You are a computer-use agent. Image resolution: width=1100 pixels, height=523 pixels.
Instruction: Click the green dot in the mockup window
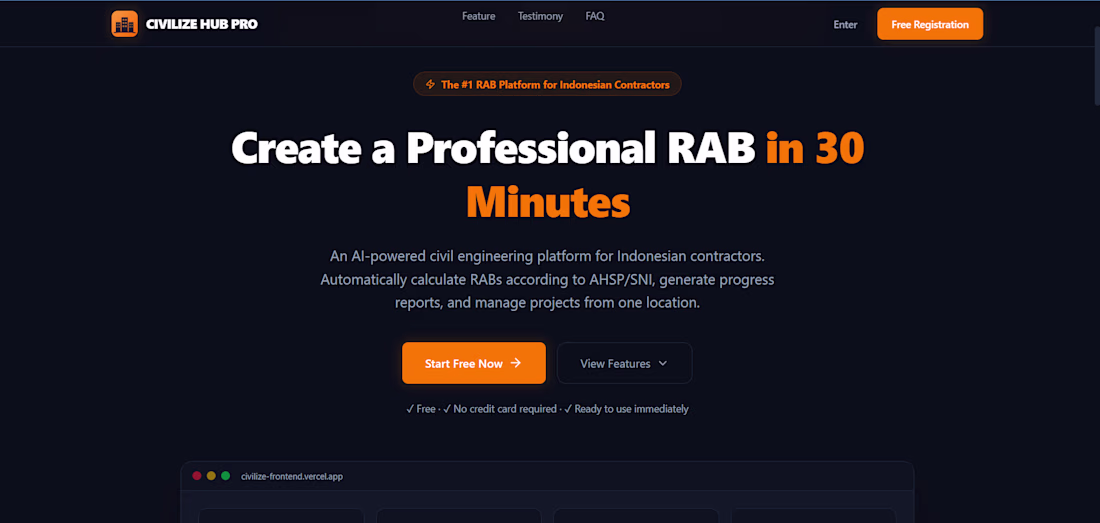point(225,476)
